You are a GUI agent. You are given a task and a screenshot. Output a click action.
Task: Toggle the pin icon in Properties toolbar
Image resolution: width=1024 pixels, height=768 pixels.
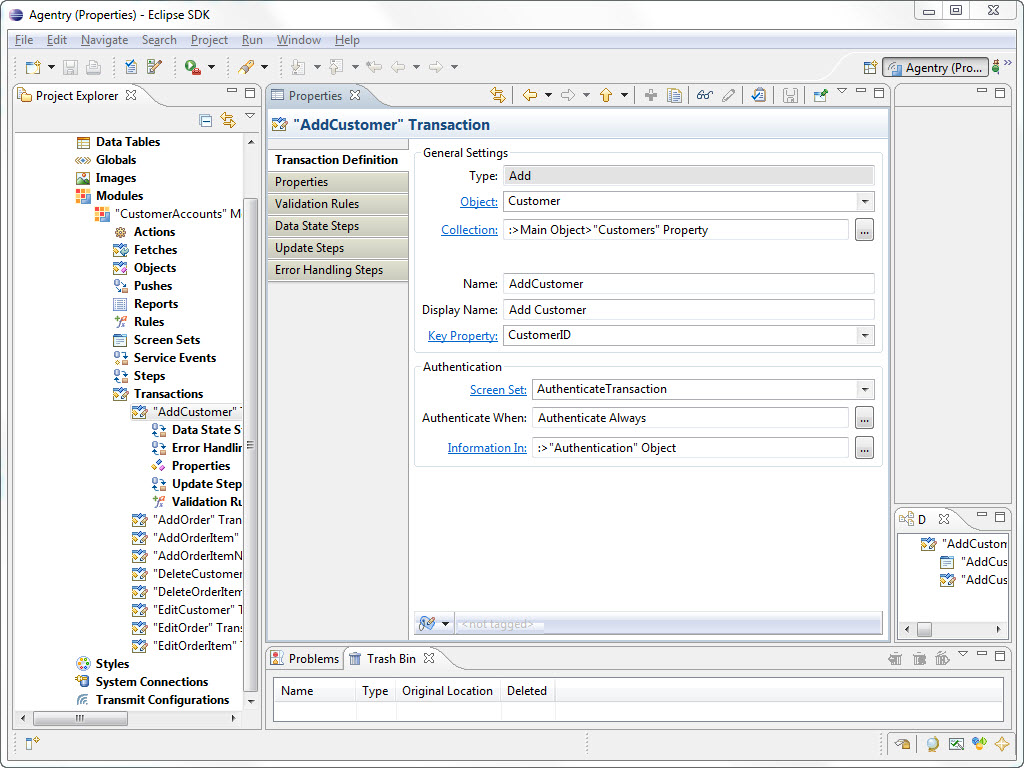click(x=820, y=95)
